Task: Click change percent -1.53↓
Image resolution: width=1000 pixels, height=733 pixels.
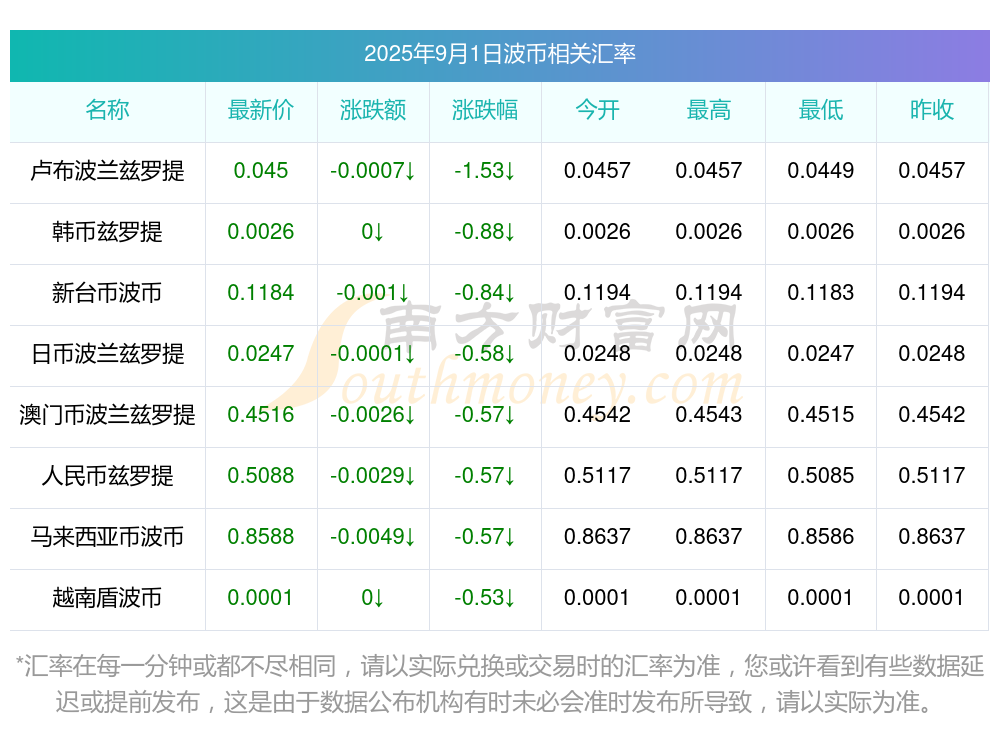Action: click(485, 171)
